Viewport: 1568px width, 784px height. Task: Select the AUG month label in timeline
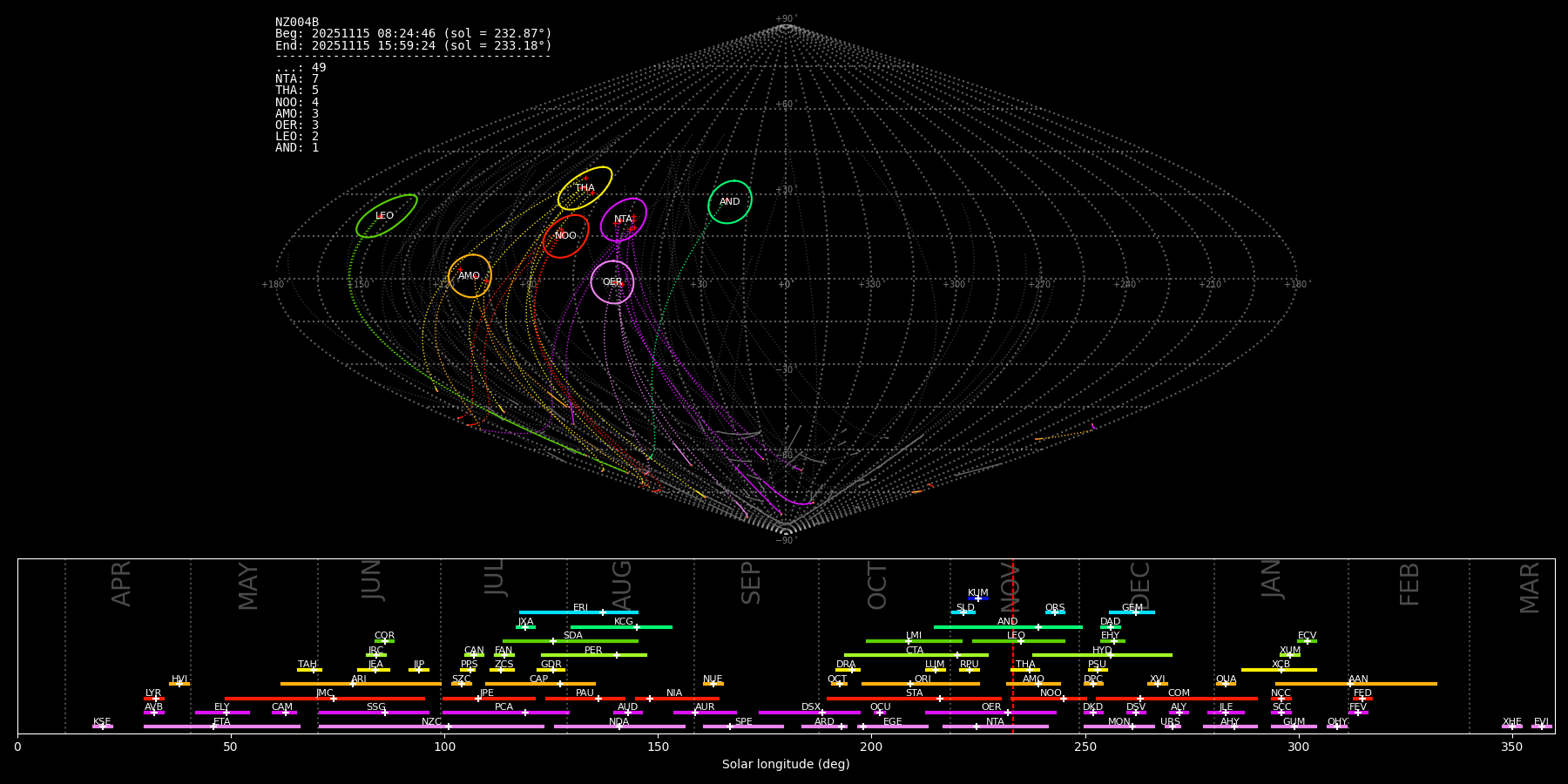622,584
